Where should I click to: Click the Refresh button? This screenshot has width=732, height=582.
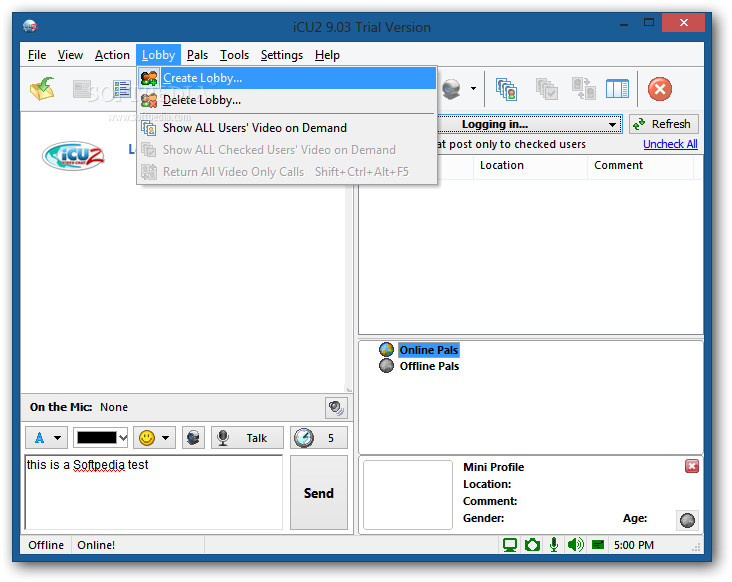pyautogui.click(x=663, y=124)
